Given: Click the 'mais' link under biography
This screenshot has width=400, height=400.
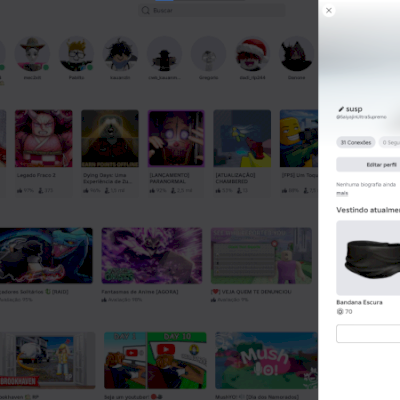Looking at the screenshot, I should pos(342,193).
